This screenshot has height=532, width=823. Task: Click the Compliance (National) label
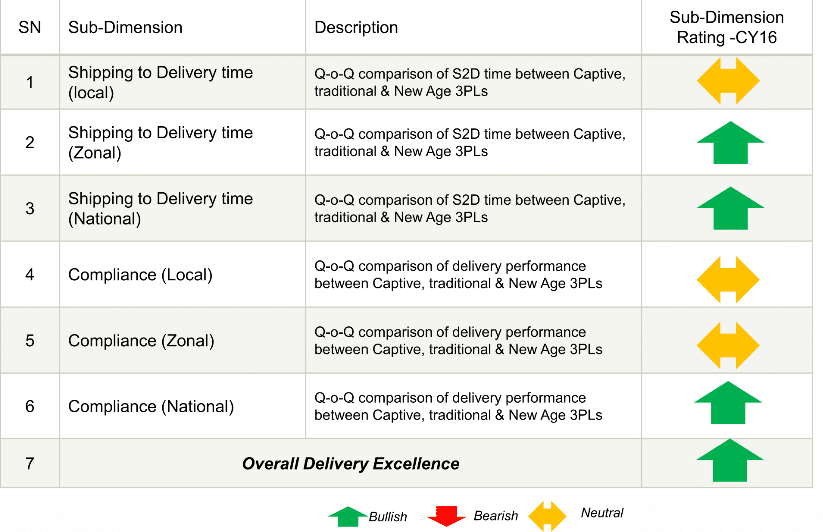151,407
